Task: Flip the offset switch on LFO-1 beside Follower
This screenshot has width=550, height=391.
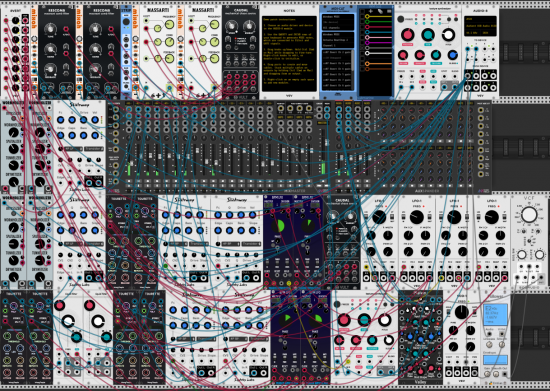Action: (x=448, y=312)
